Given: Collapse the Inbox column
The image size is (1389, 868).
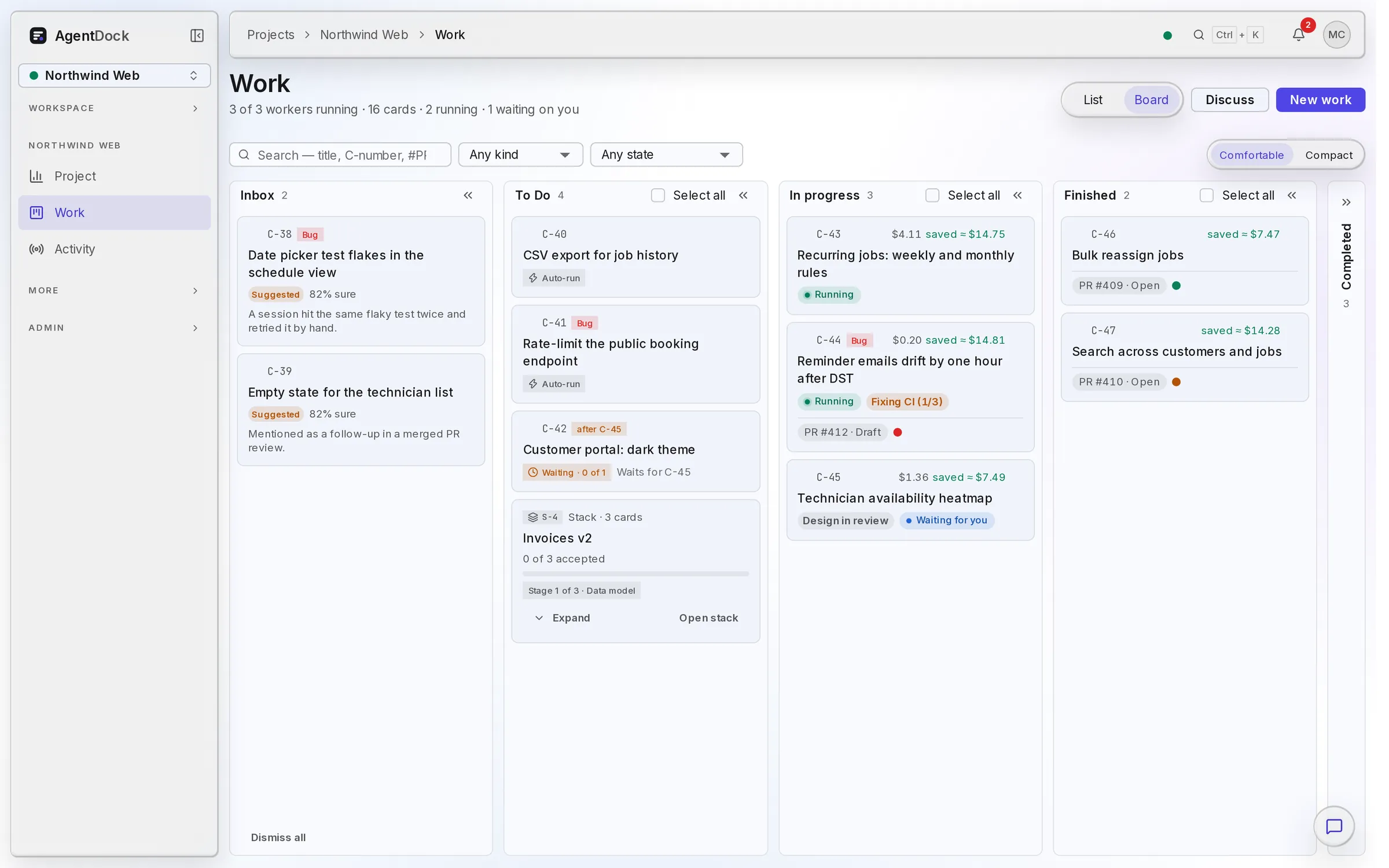Looking at the screenshot, I should coord(468,196).
